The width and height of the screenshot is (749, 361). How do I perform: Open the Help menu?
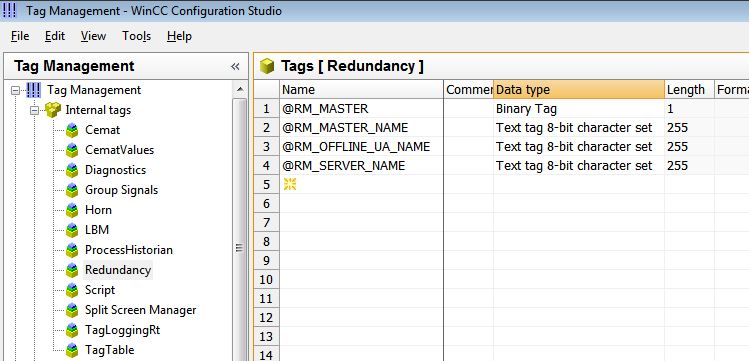point(179,36)
